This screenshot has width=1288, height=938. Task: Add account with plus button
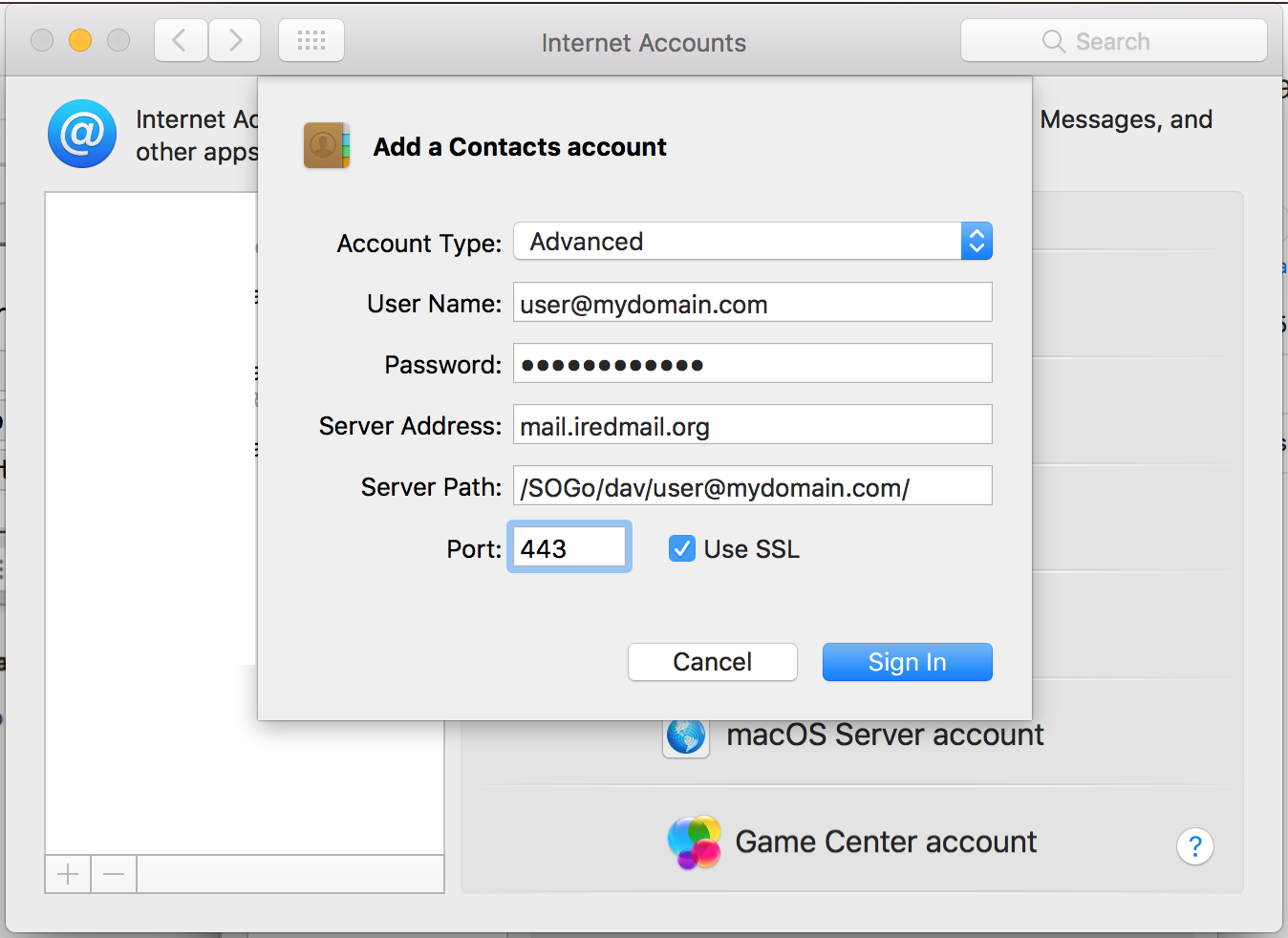68,874
